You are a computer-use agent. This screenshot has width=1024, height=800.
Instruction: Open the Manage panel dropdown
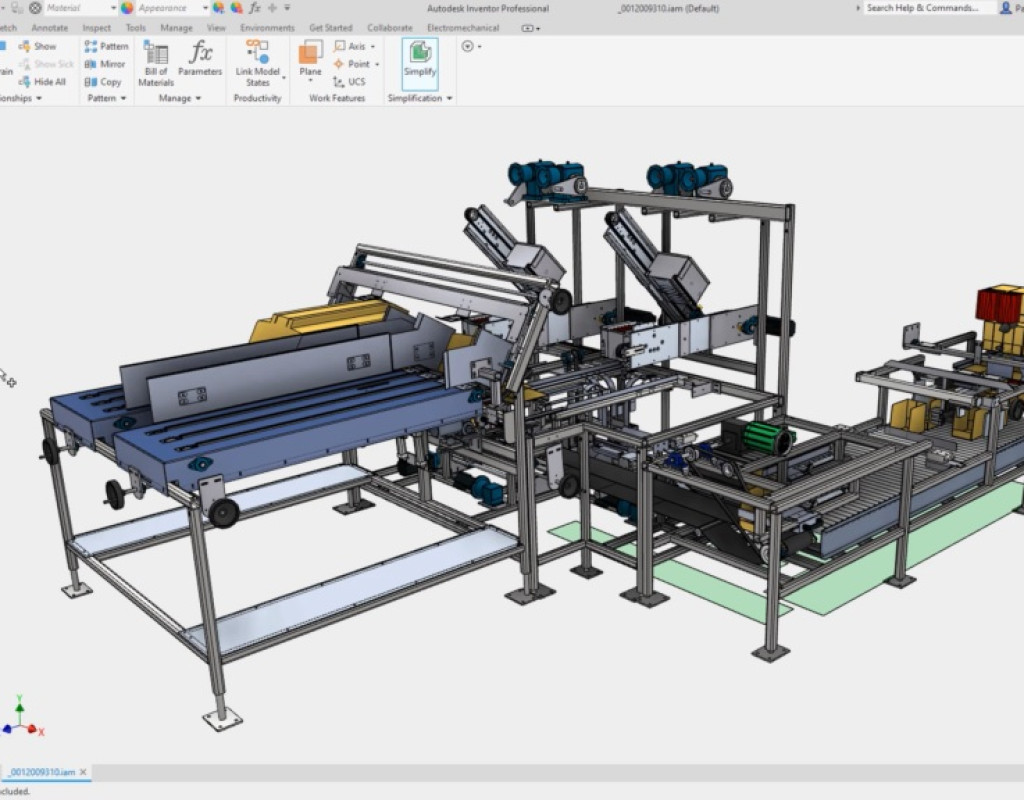(199, 99)
